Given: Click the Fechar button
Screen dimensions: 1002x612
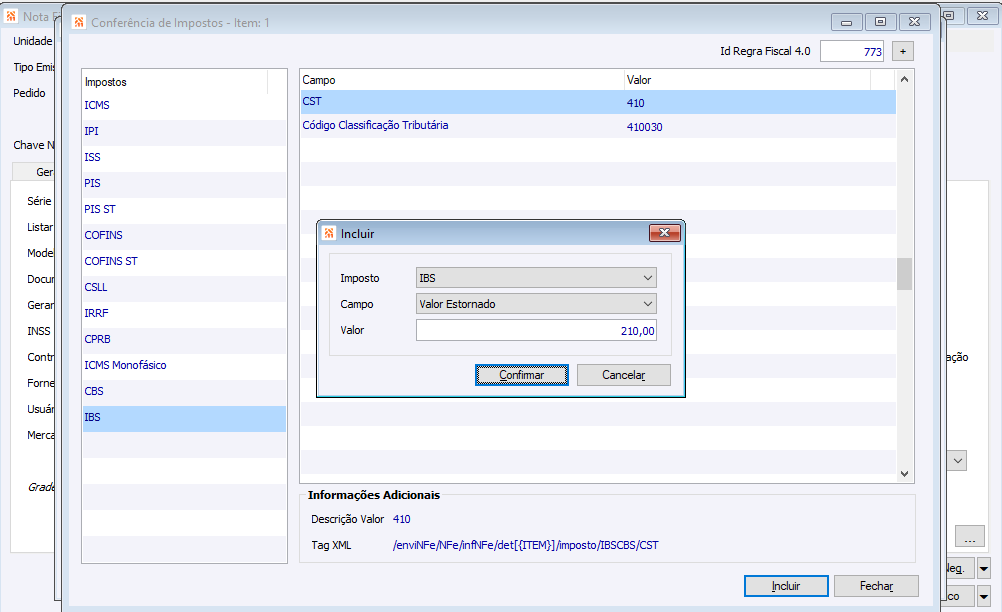Looking at the screenshot, I should point(876,586).
